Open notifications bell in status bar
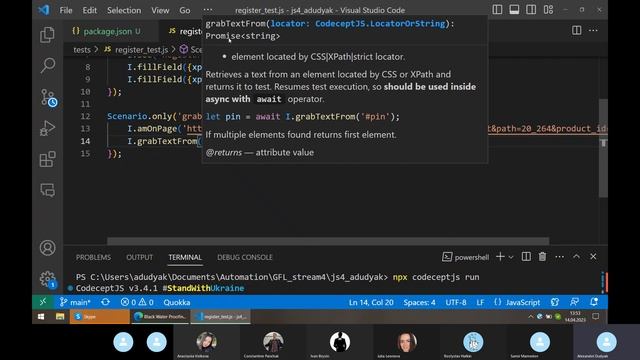 click(594, 302)
